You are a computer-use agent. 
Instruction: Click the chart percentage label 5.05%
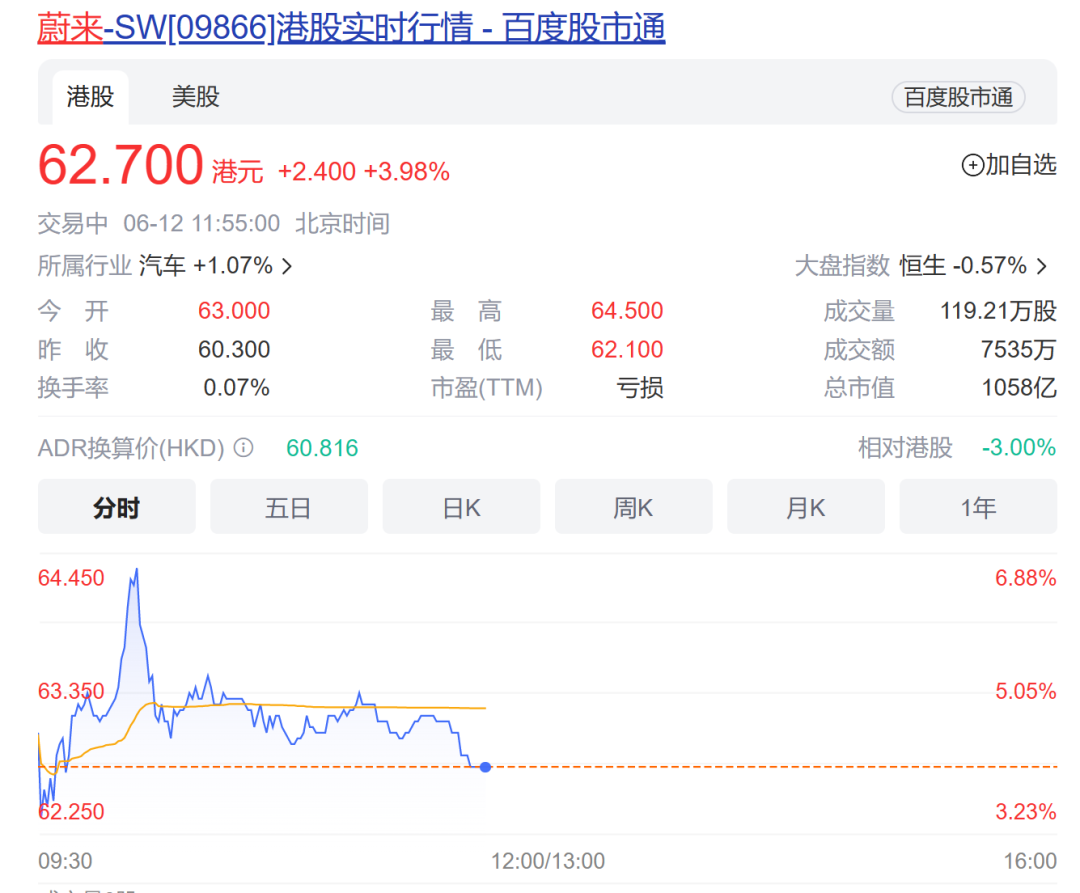tap(1026, 691)
